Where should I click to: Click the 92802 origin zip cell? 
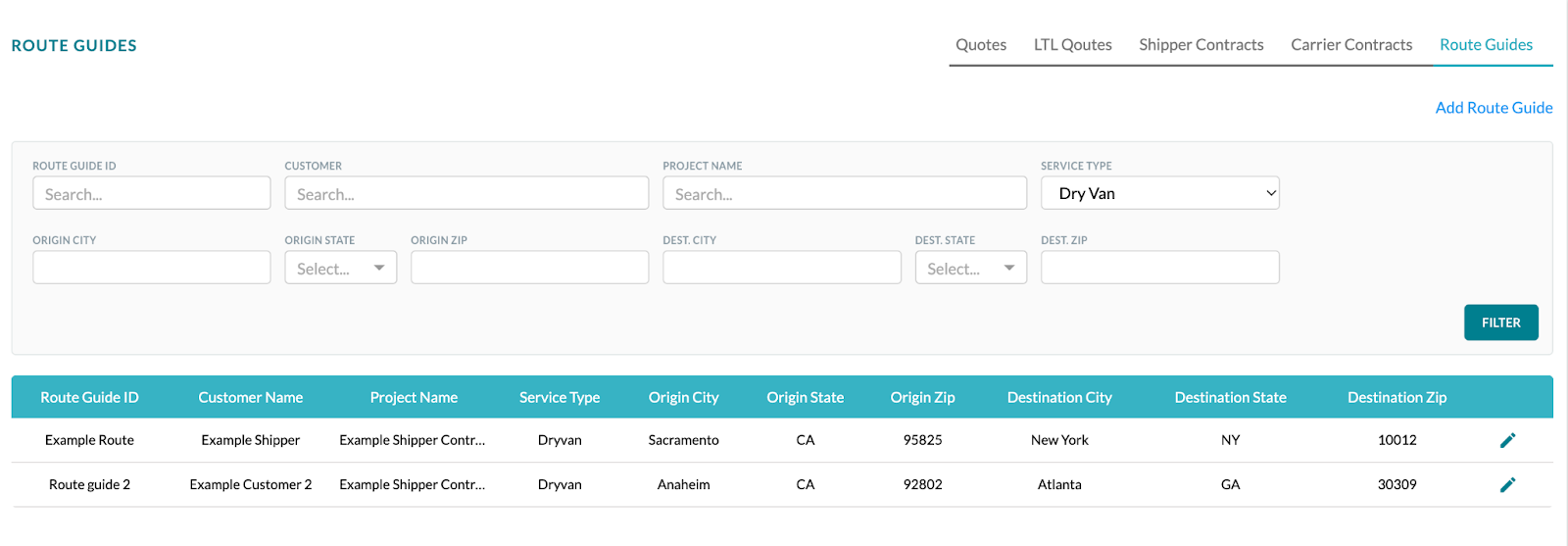[923, 484]
